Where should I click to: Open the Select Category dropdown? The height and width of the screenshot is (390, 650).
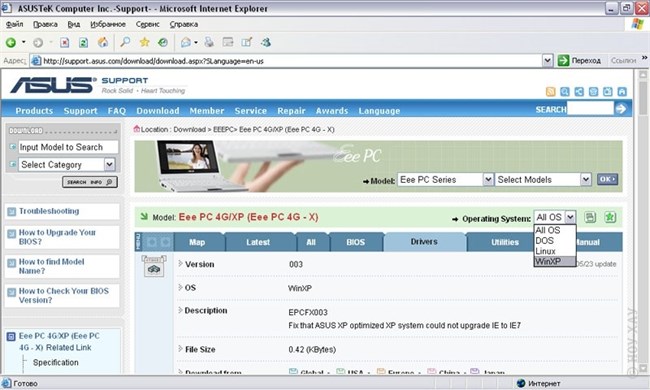coord(109,164)
